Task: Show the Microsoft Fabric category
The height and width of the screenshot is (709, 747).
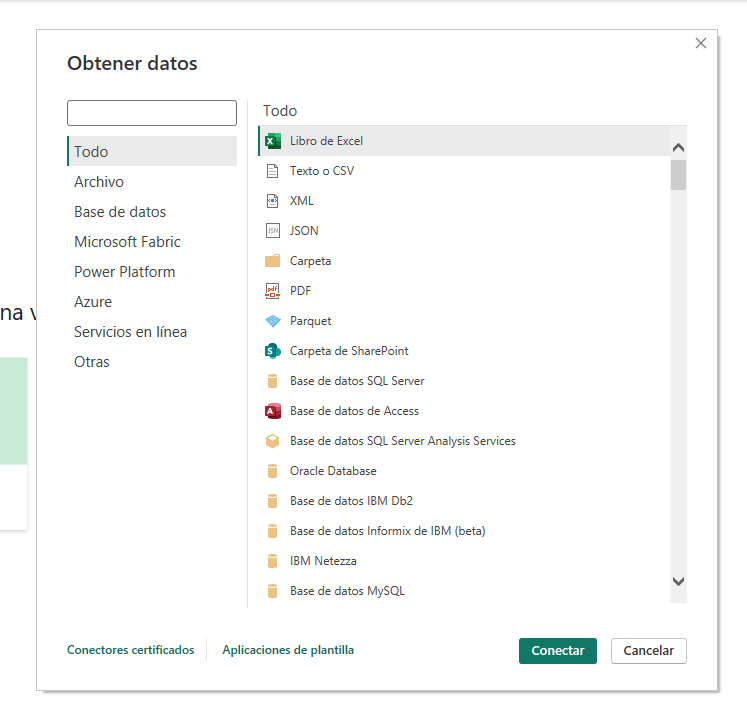Action: 127,242
